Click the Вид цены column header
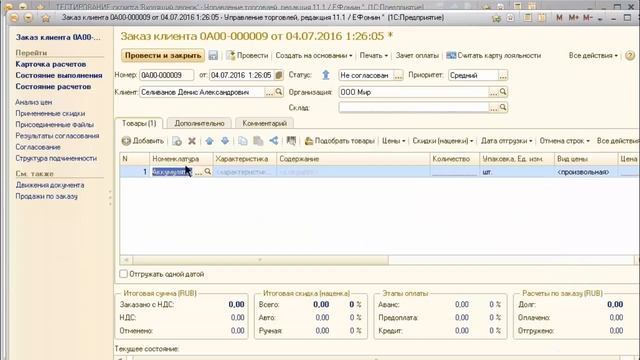This screenshot has height=360, width=640. (x=586, y=159)
